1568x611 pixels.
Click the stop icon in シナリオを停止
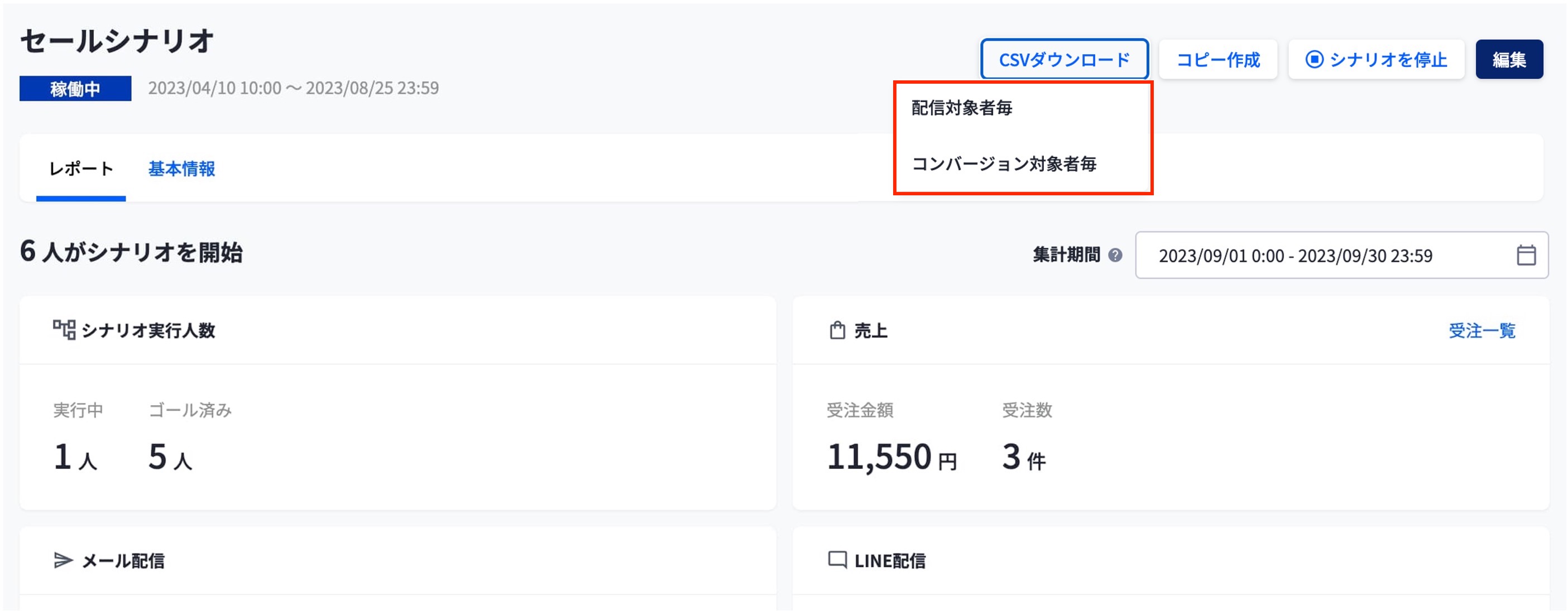click(x=1314, y=60)
